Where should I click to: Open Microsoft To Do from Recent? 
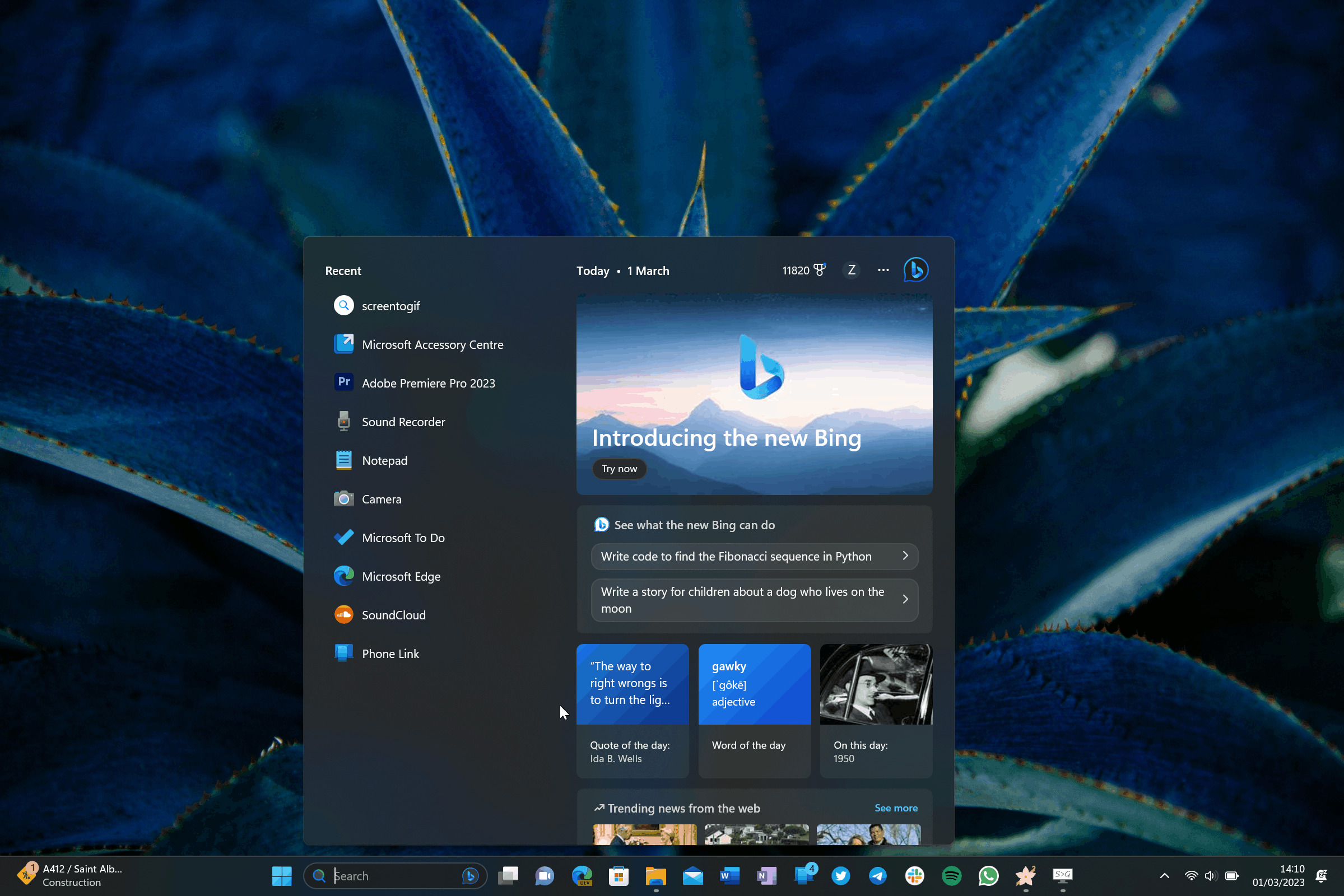point(402,537)
